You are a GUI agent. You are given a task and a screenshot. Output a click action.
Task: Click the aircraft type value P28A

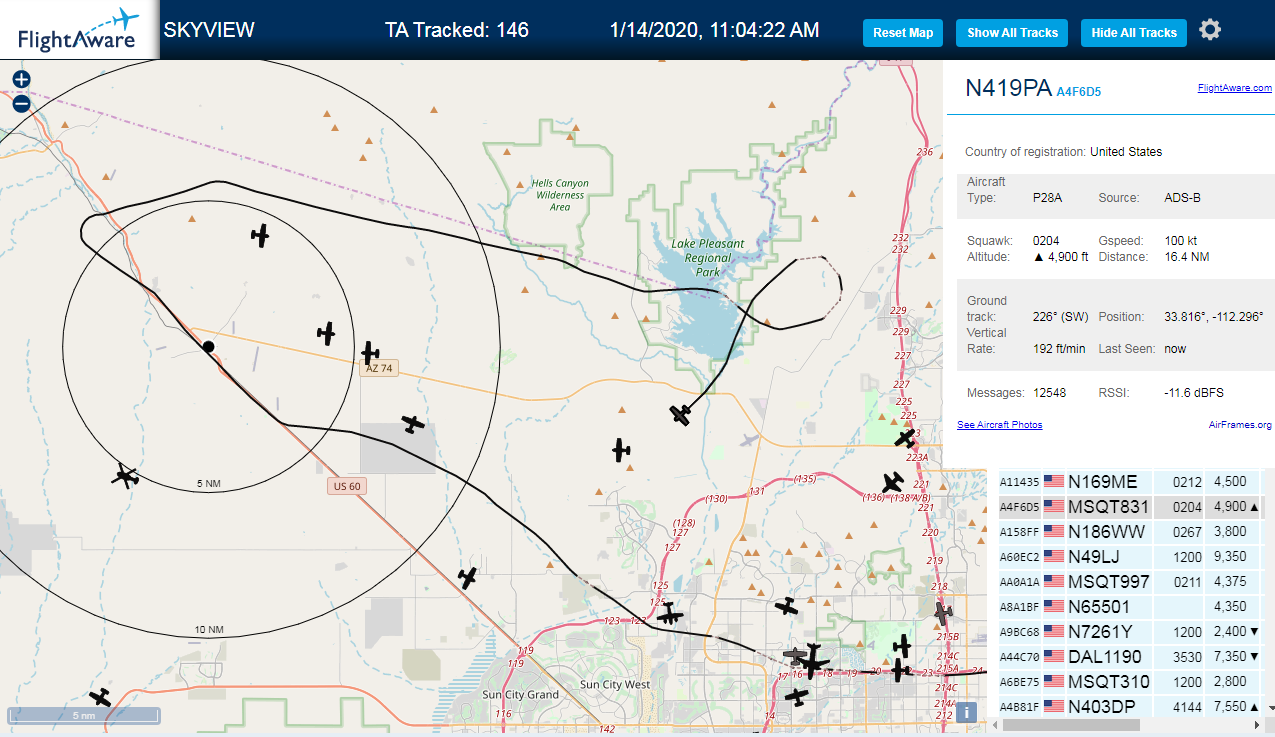pyautogui.click(x=1047, y=198)
